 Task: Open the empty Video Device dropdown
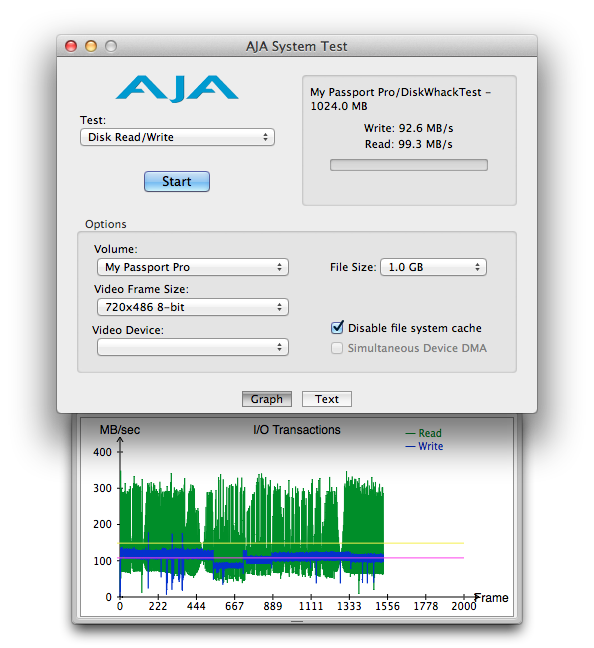193,347
